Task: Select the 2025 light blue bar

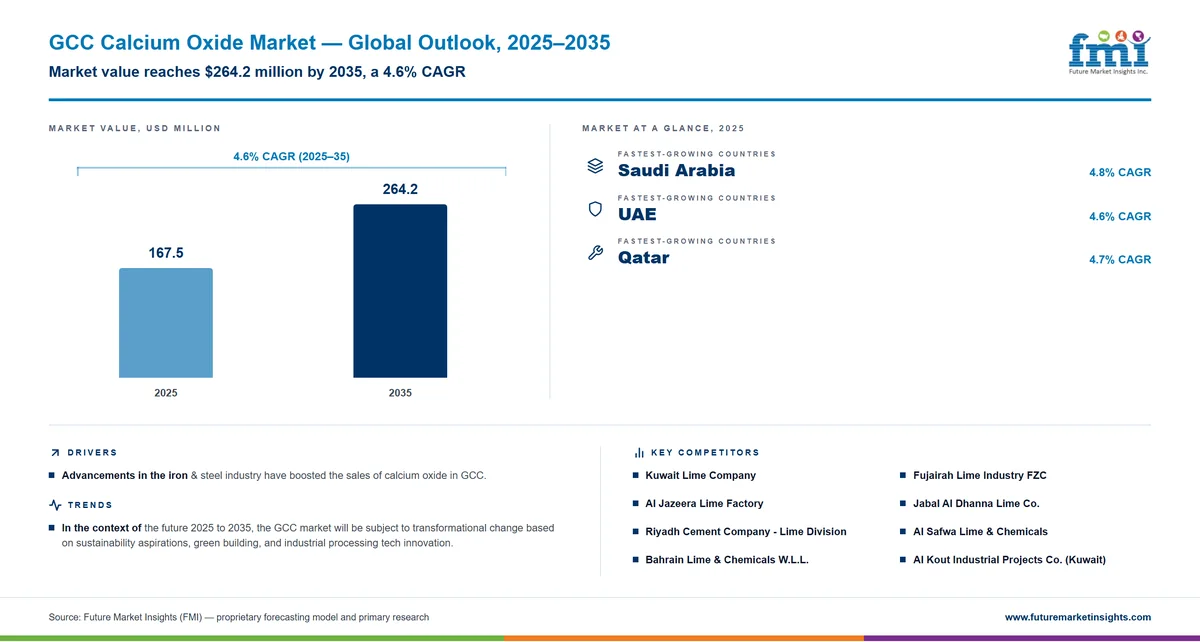Action: pyautogui.click(x=166, y=323)
